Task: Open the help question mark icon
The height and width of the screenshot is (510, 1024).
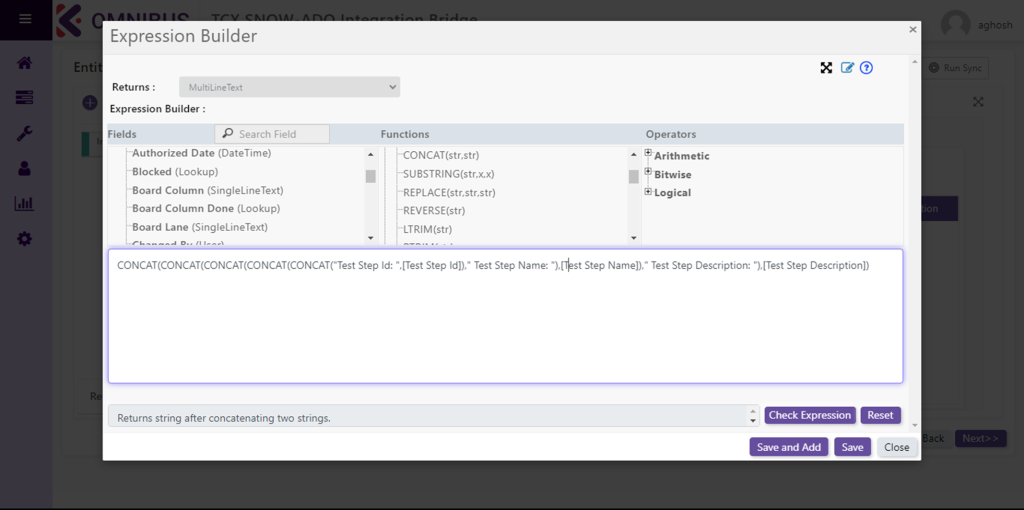Action: [x=867, y=68]
